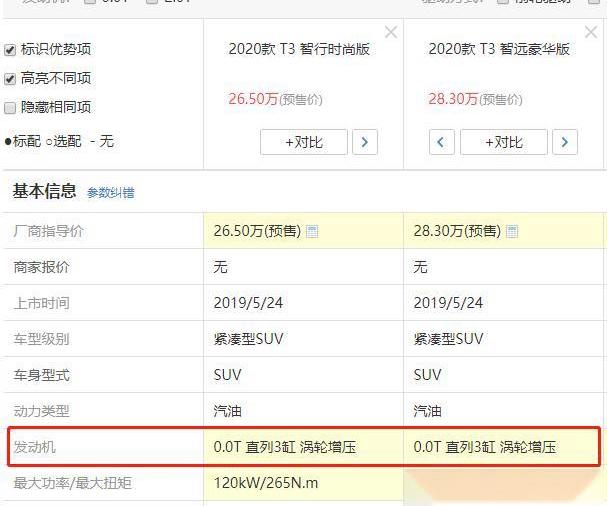Image resolution: width=607 pixels, height=506 pixels.
Task: Open model title 2020款 T3 智行时尚版
Action: [299, 49]
